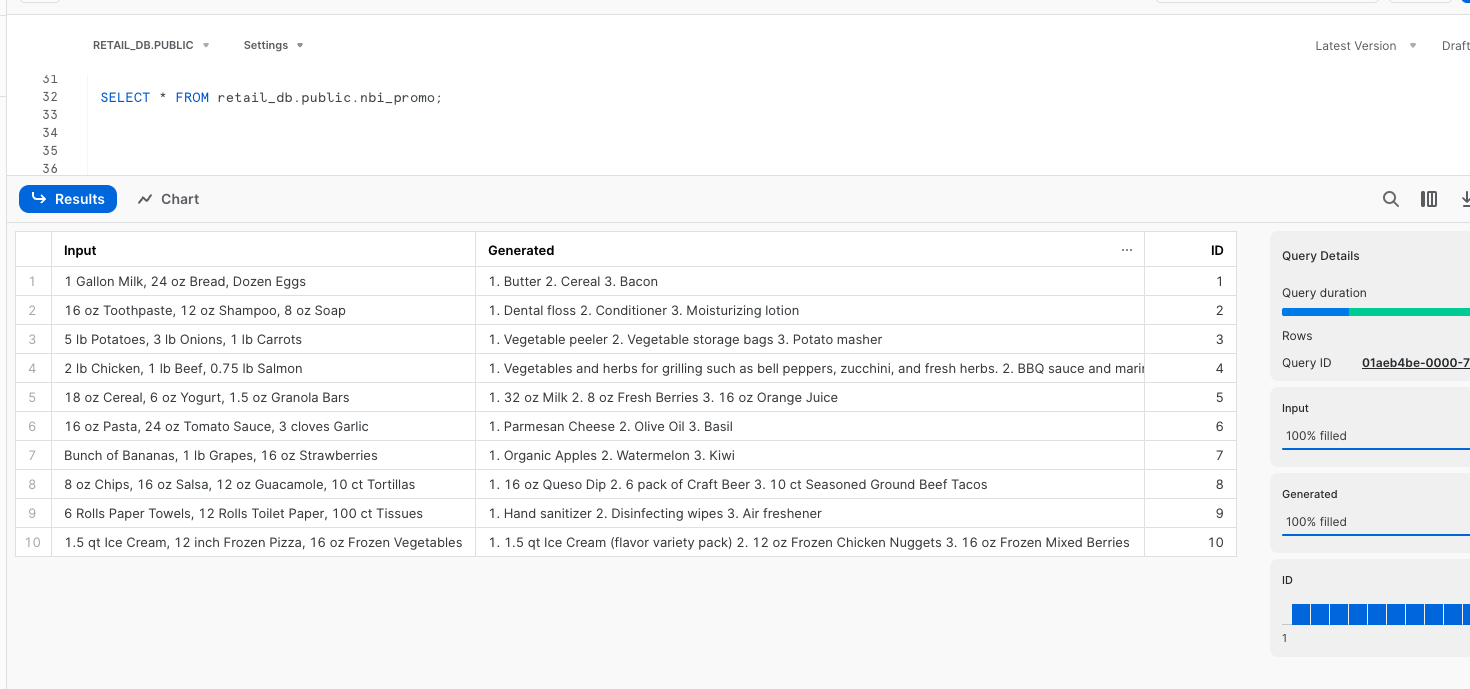Image resolution: width=1470 pixels, height=689 pixels.
Task: Select the Parmesan Cheese generated cell
Action: (x=610, y=427)
